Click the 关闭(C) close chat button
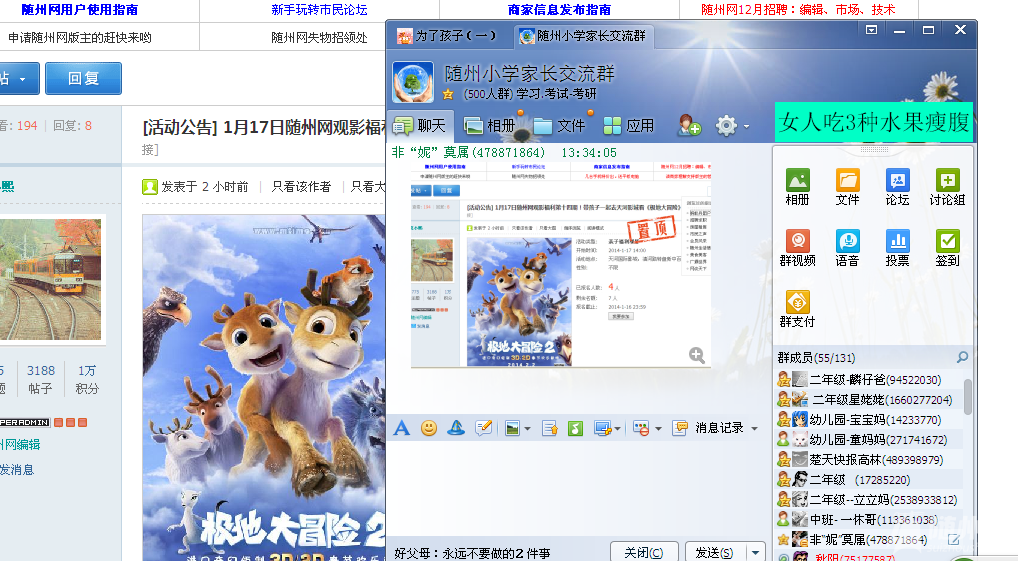Screen dimensions: 1018x561 tap(644, 553)
